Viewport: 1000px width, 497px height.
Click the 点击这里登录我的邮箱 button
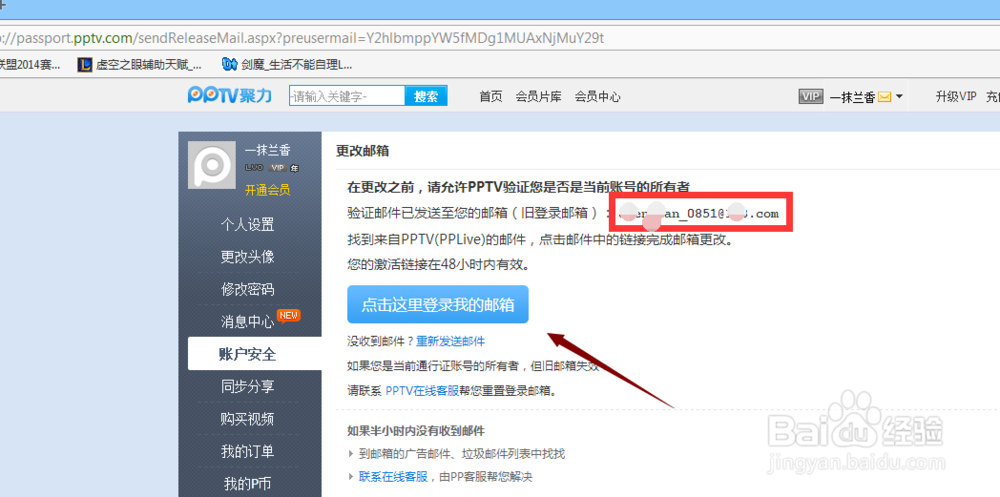(x=438, y=304)
